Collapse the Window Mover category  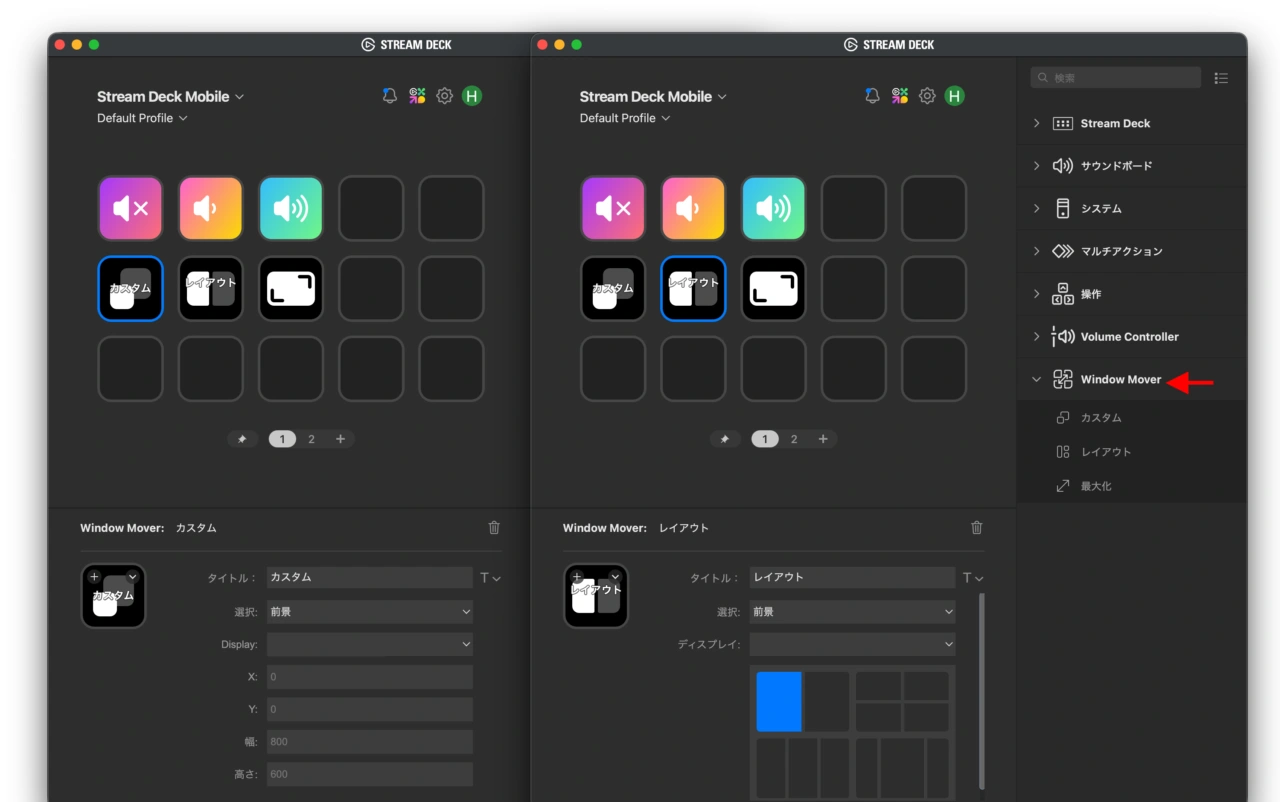click(x=1036, y=379)
